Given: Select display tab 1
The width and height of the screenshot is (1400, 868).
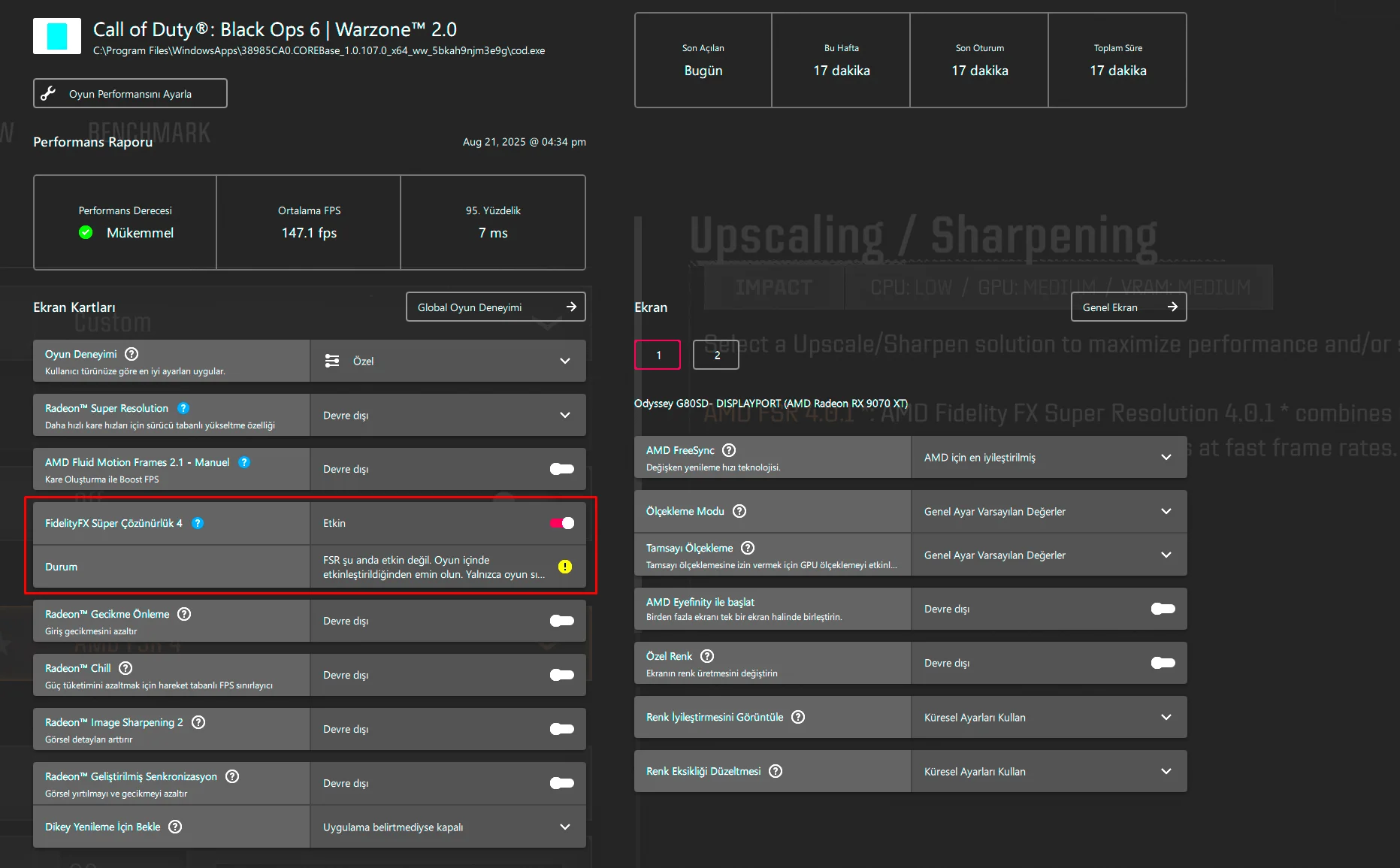Looking at the screenshot, I should click(x=658, y=355).
